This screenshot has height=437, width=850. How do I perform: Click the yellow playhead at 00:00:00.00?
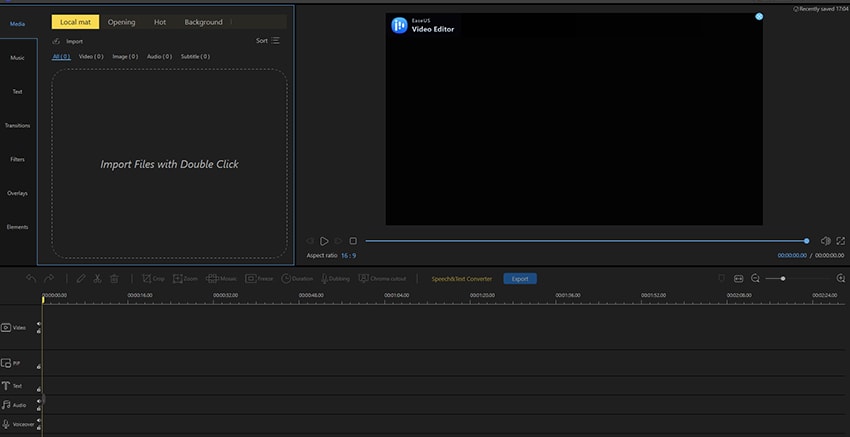43,298
